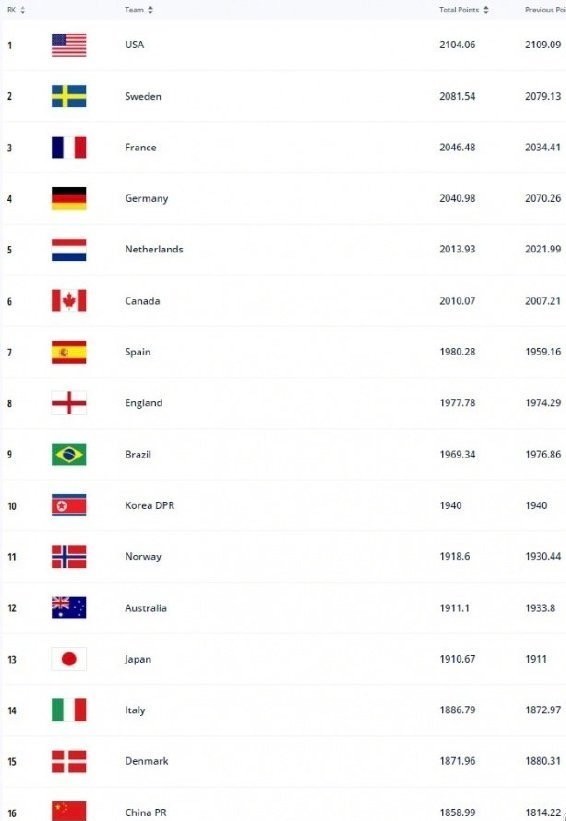This screenshot has height=821, width=566.
Task: Click the Italy team name
Action: coord(135,711)
